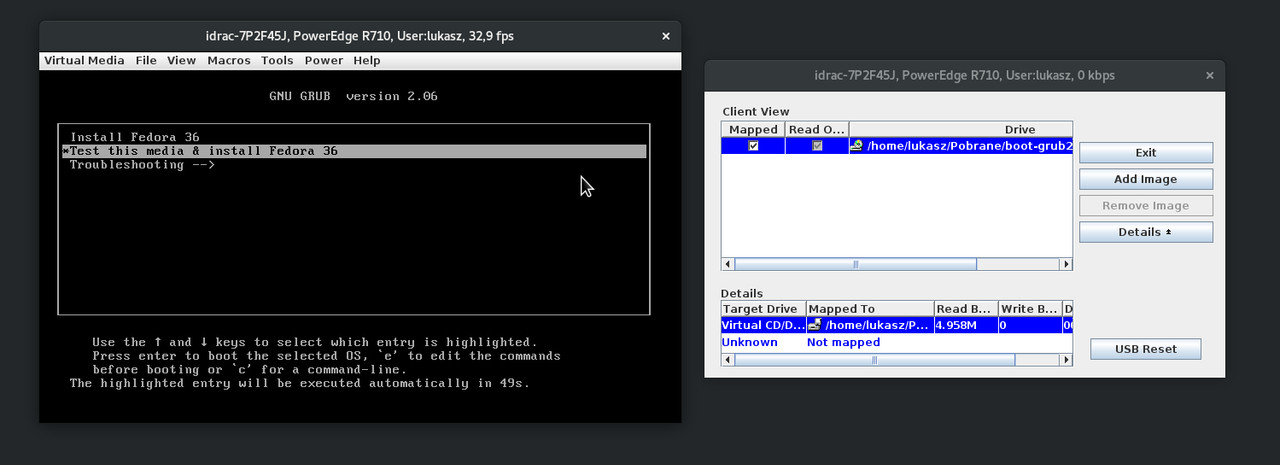Open the File menu in the iDRAC console
Image resolution: width=1280 pixels, height=465 pixels.
[146, 60]
